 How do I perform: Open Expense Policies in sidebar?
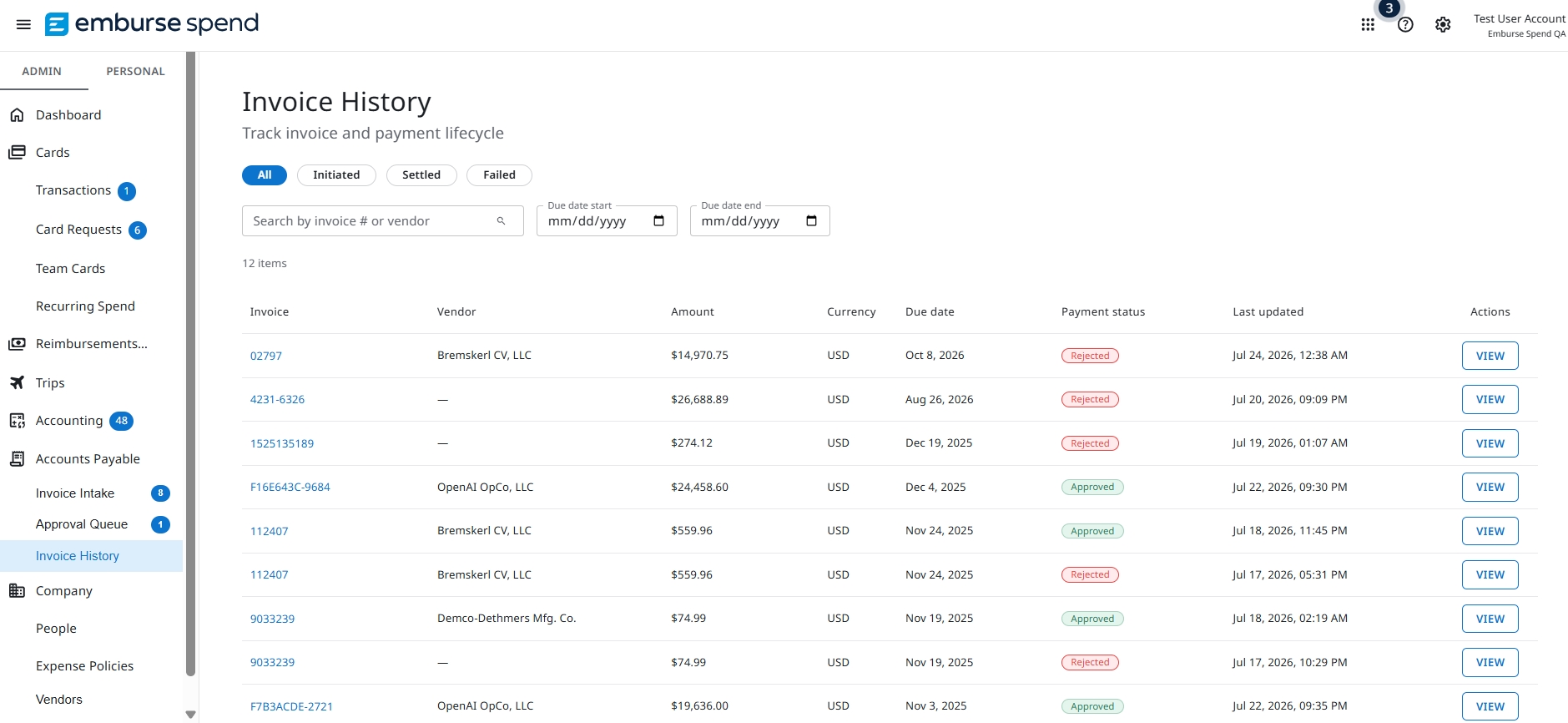tap(84, 666)
